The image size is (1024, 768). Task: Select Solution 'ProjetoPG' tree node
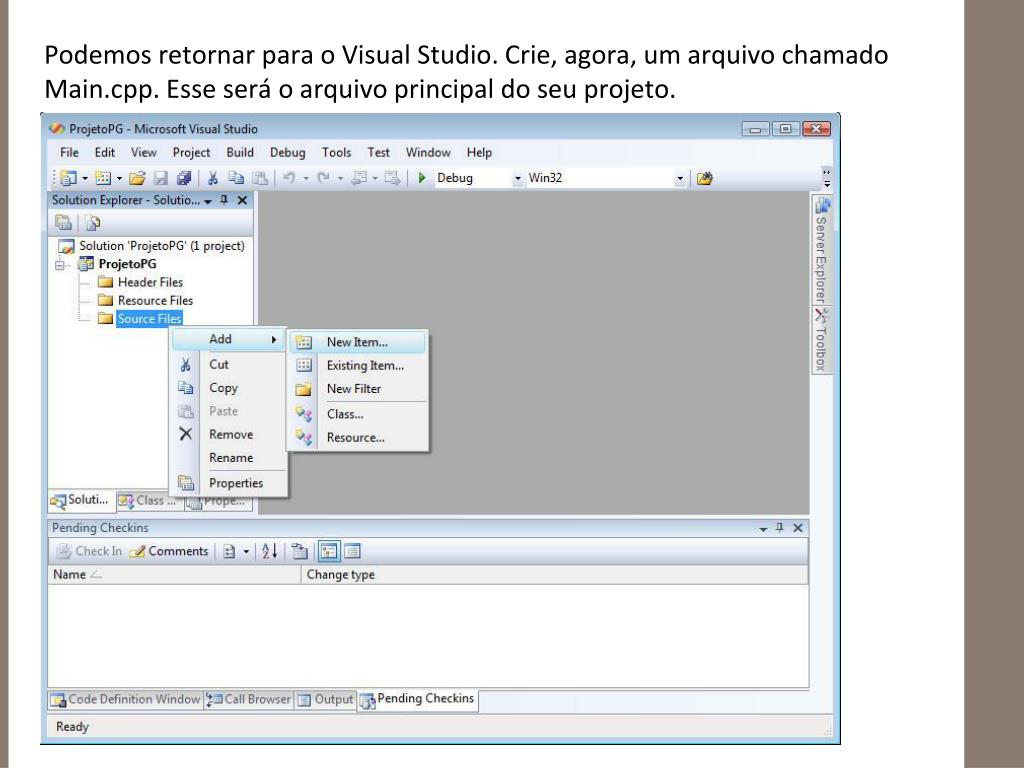pos(161,246)
